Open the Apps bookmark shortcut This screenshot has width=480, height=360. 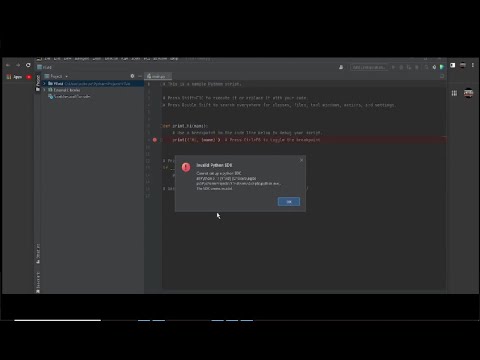coord(14,77)
